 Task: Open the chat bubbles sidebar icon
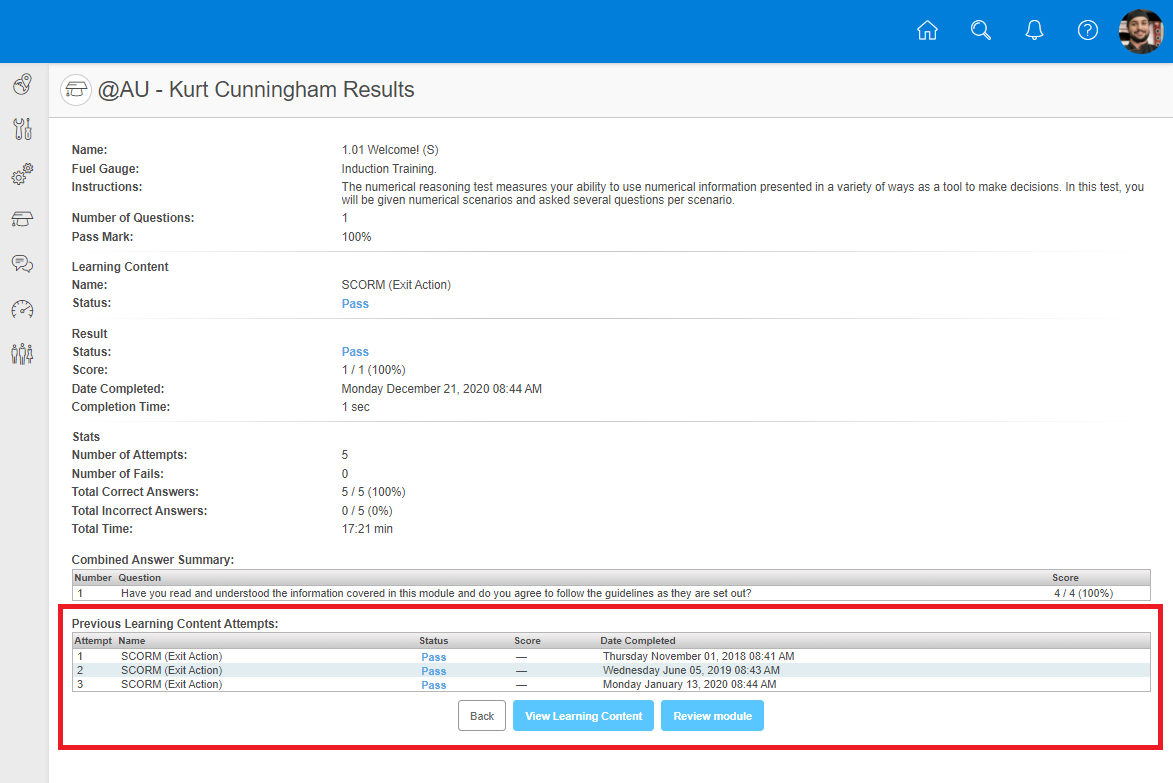pyautogui.click(x=23, y=264)
